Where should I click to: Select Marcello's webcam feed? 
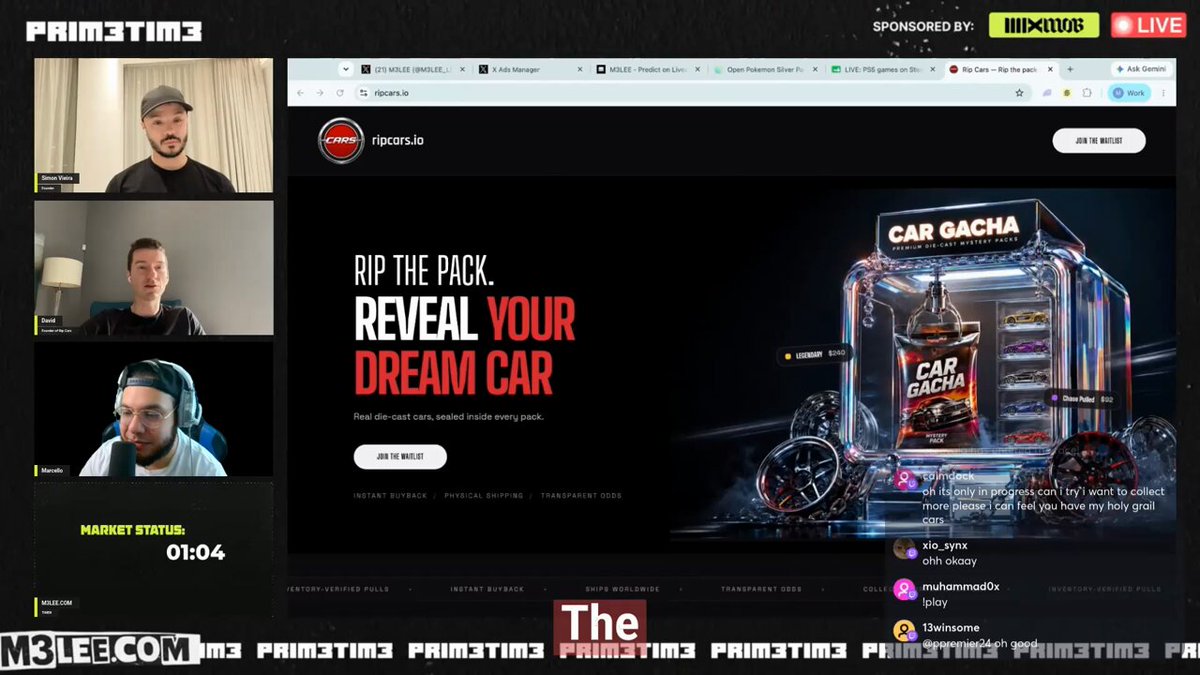153,410
